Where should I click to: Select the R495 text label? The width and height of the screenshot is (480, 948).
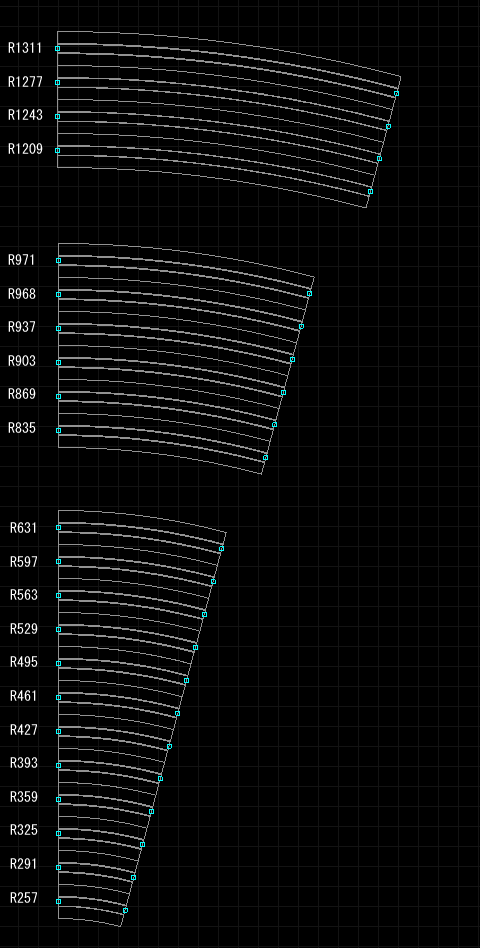pos(24,663)
